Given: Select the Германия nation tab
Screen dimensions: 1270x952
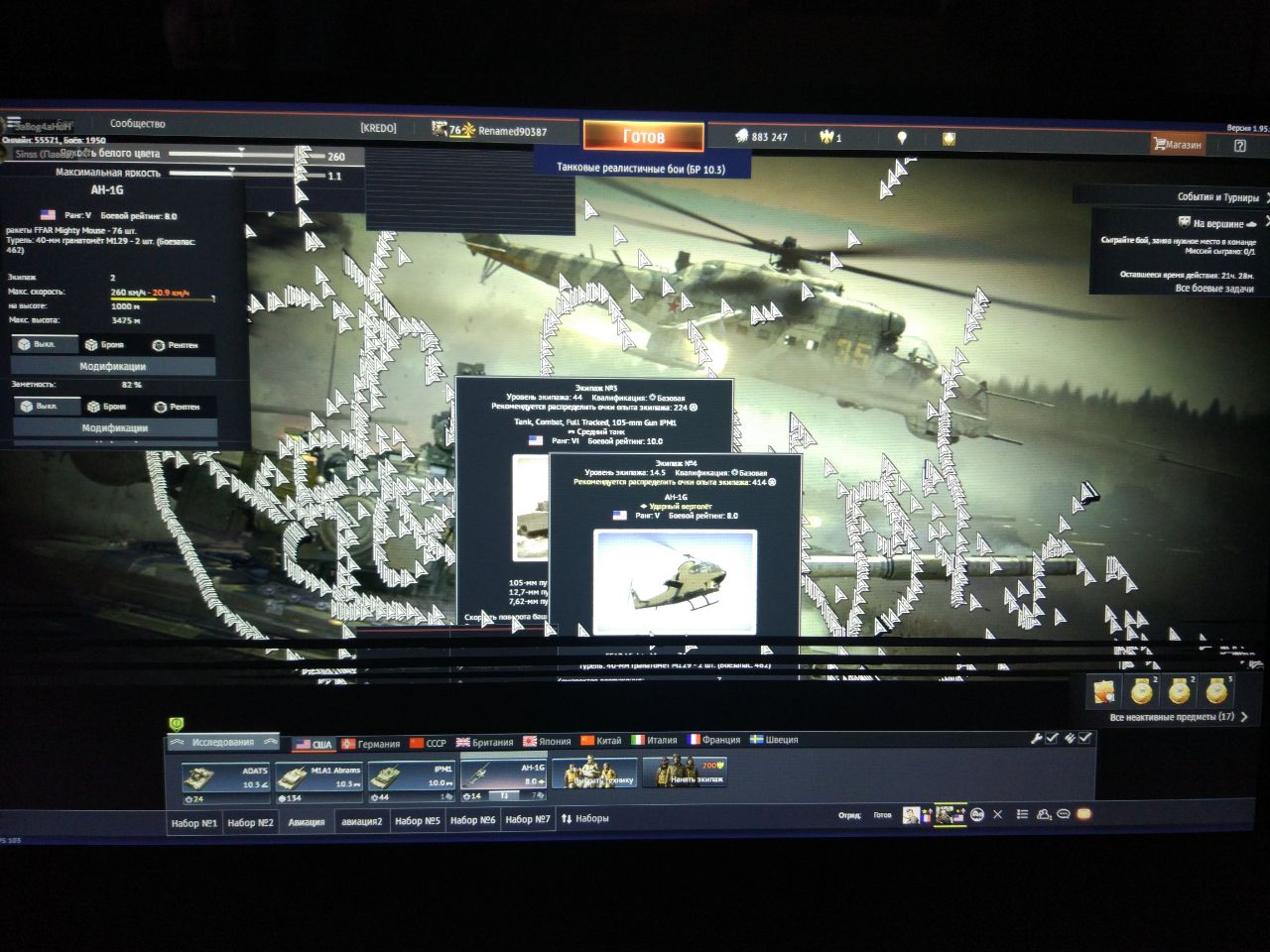Looking at the screenshot, I should [x=370, y=743].
